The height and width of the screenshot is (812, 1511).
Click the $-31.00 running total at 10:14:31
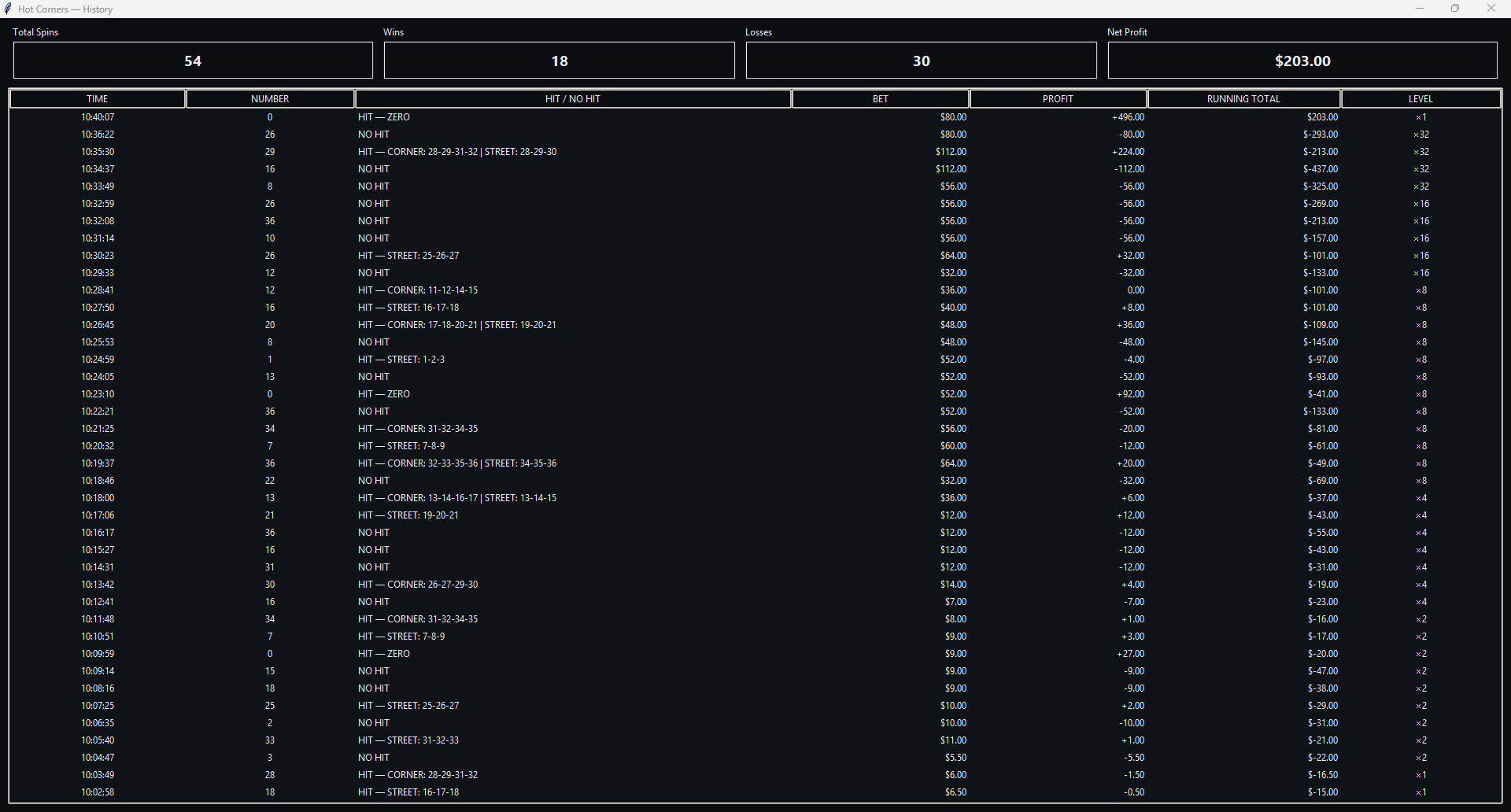(1323, 567)
